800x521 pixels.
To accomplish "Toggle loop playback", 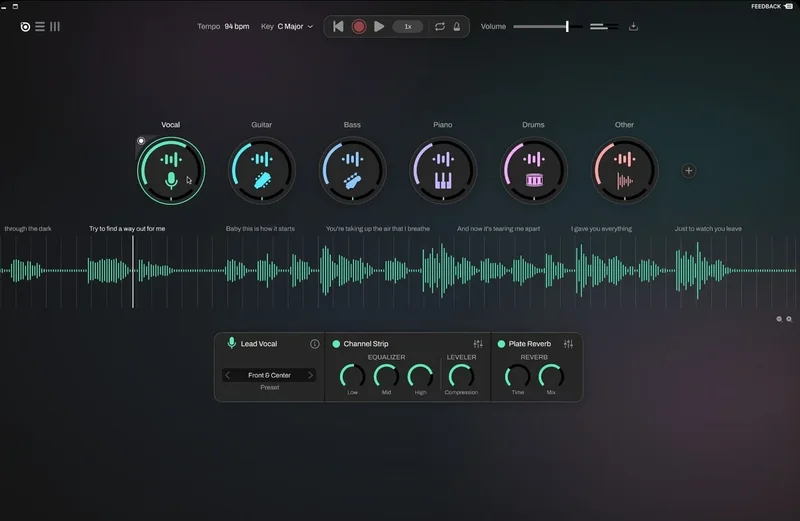I will (439, 27).
